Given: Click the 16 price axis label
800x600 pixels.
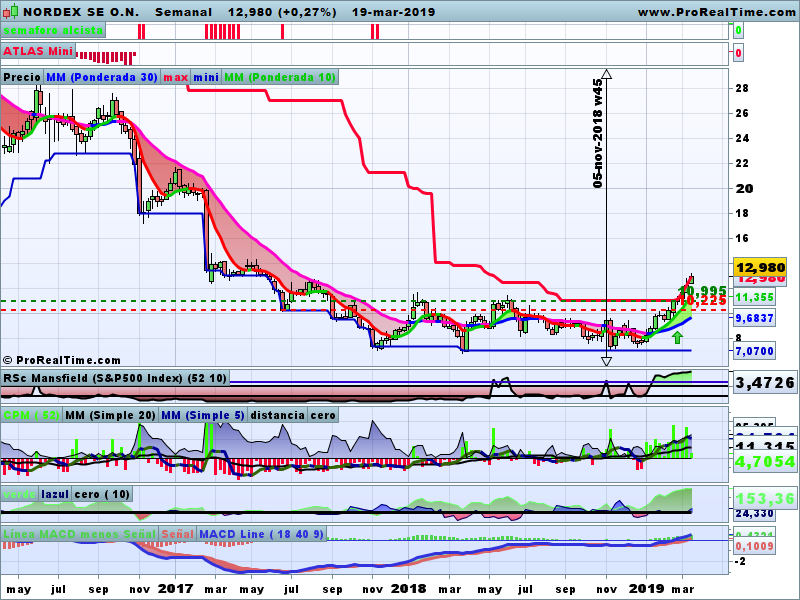Looking at the screenshot, I should tap(742, 238).
